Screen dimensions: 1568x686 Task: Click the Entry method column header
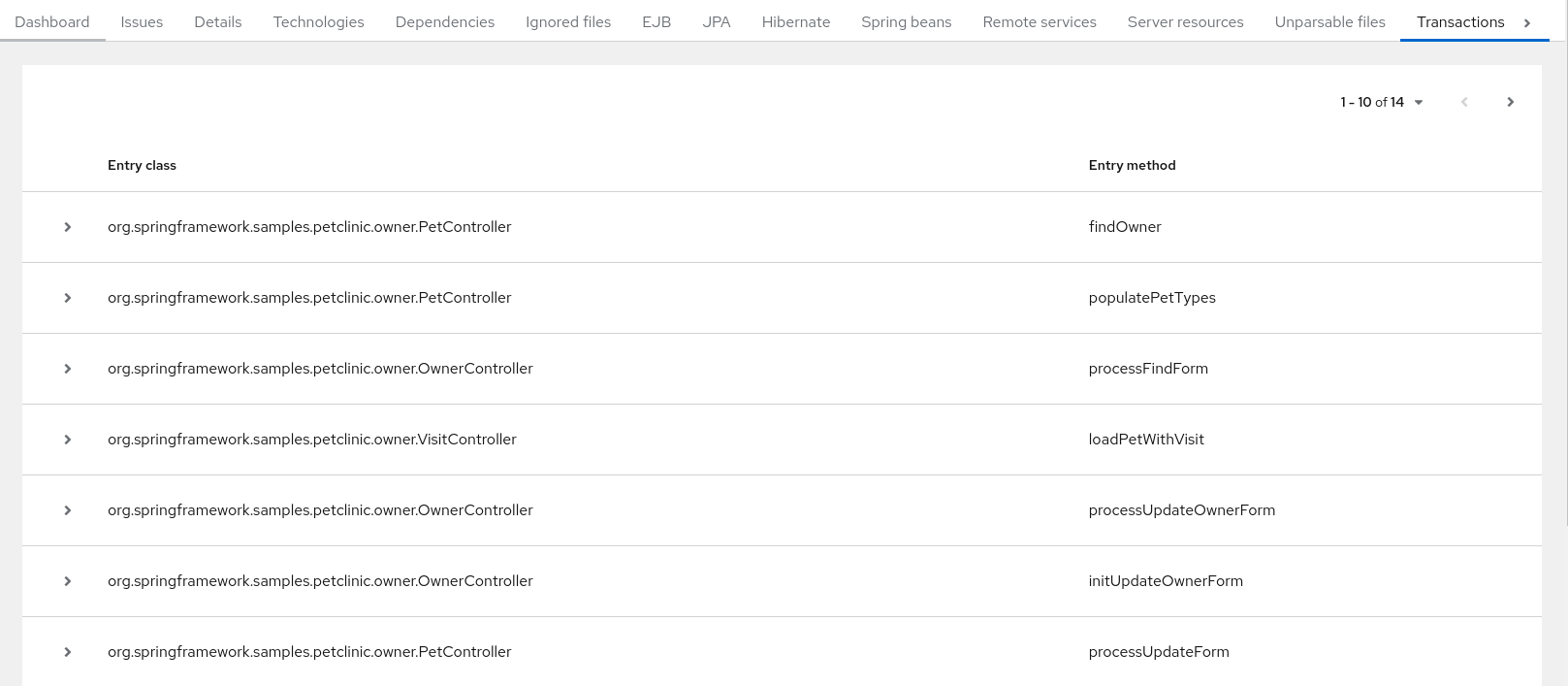(x=1132, y=165)
